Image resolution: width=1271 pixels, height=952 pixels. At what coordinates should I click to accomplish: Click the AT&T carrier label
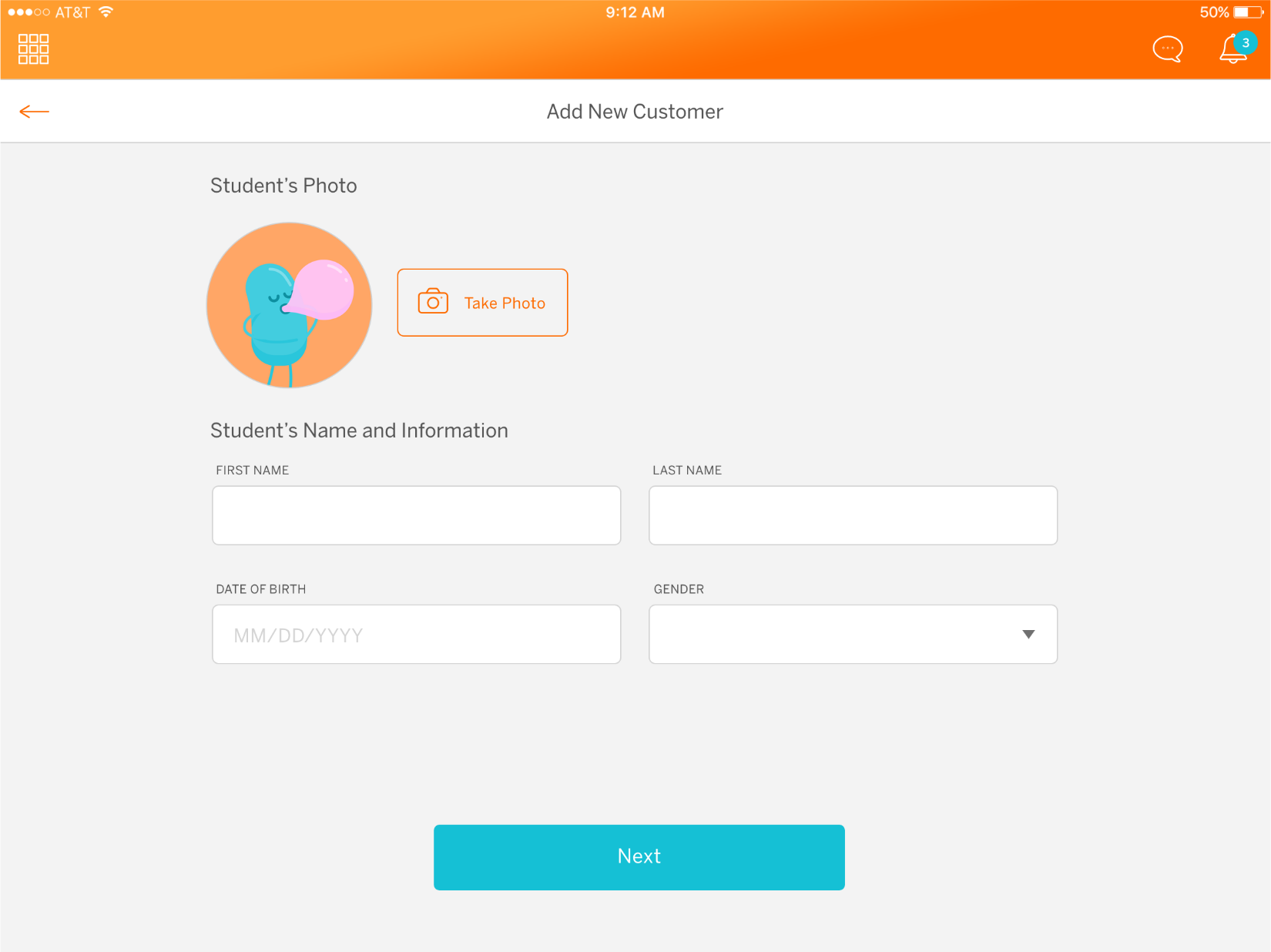tap(72, 12)
